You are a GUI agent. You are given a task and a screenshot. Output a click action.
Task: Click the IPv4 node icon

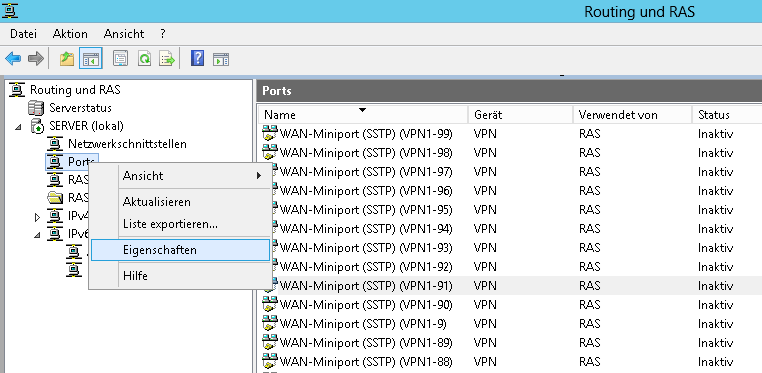click(55, 216)
